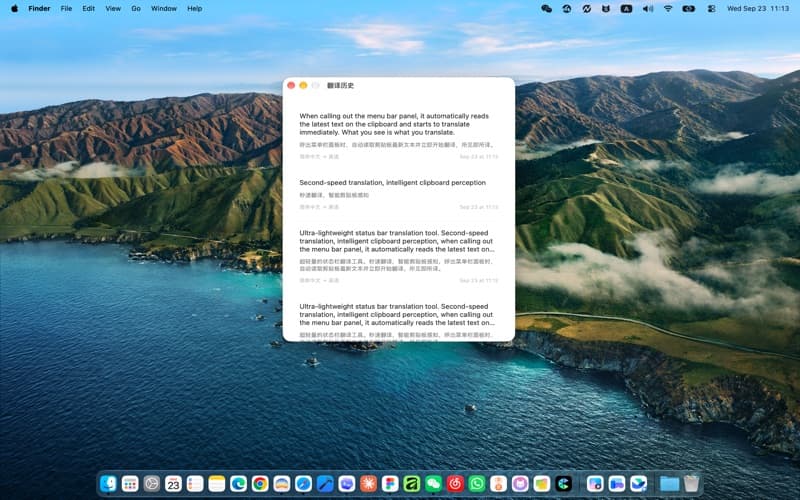Open the Apple menu

tap(14, 8)
